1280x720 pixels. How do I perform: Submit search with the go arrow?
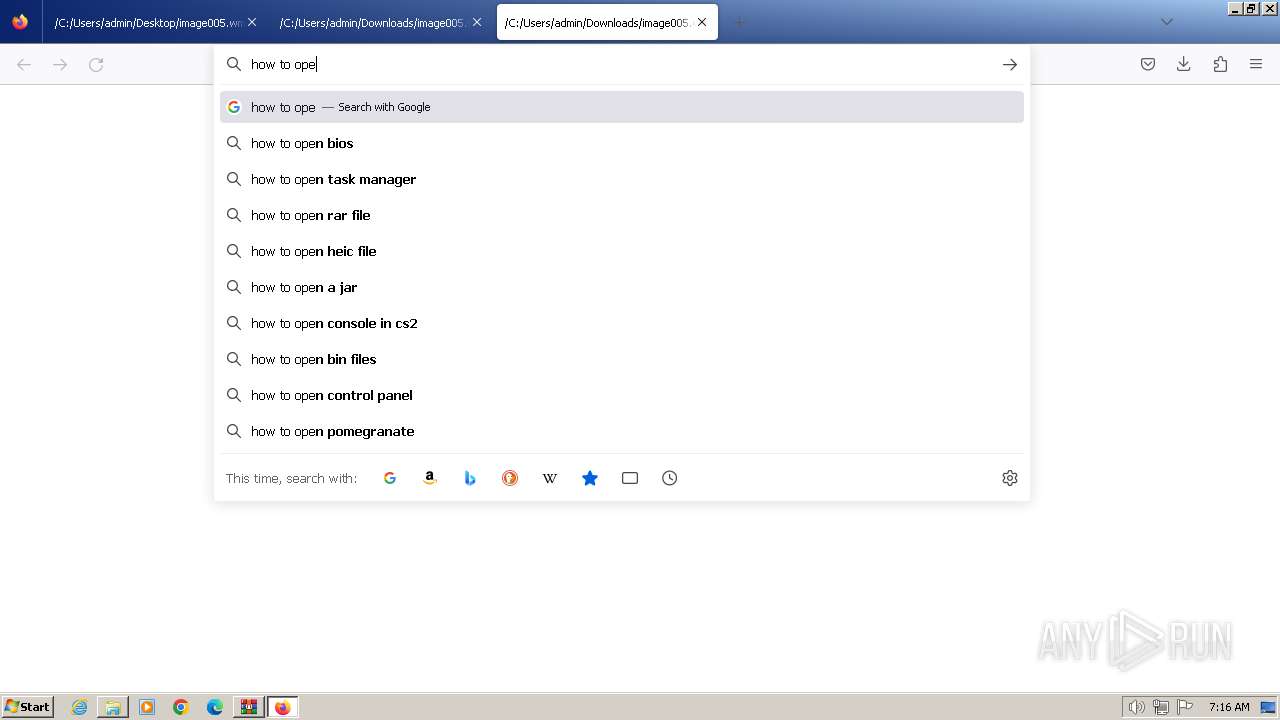pyautogui.click(x=1010, y=64)
